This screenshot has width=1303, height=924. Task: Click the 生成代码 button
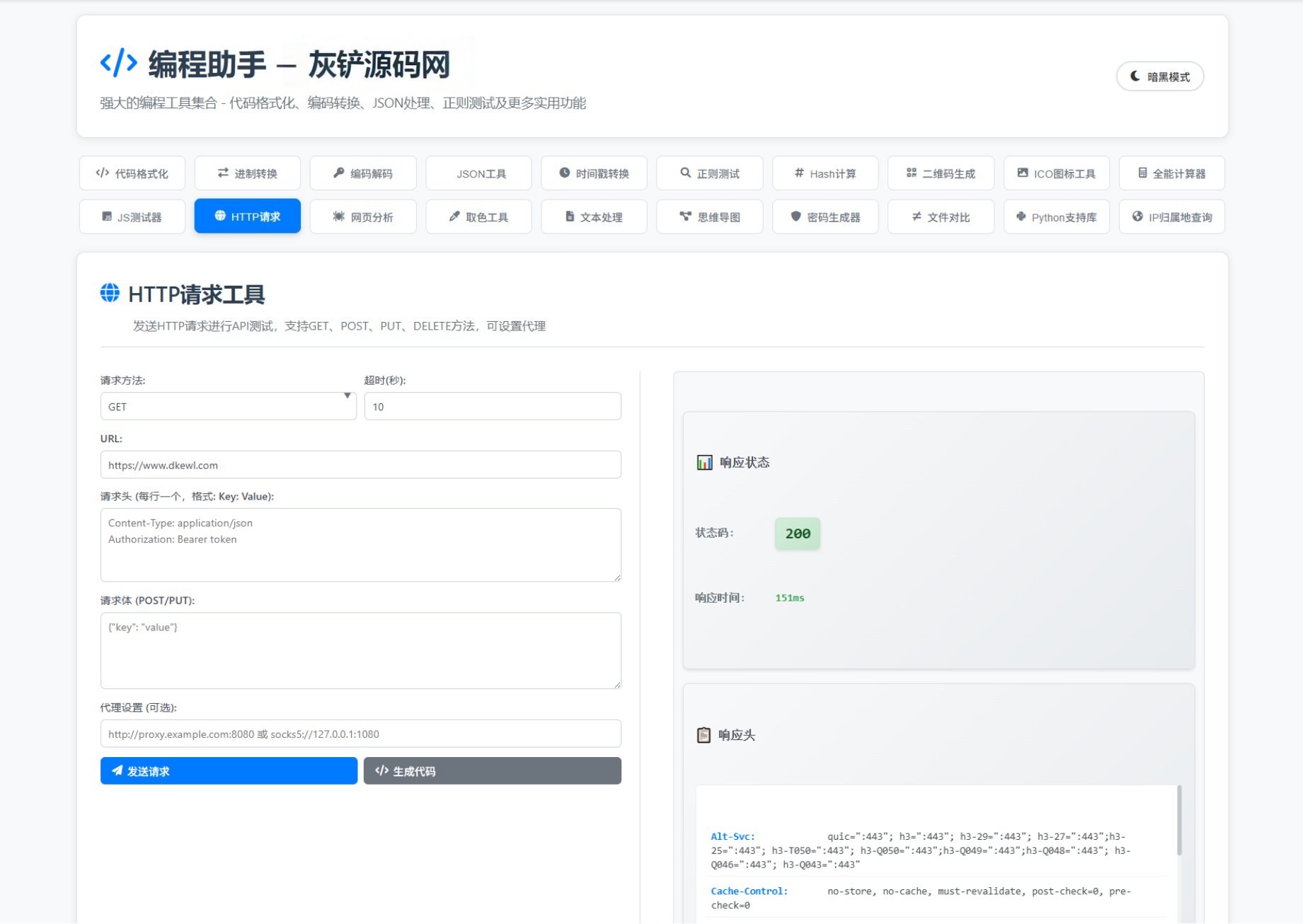pyautogui.click(x=493, y=770)
